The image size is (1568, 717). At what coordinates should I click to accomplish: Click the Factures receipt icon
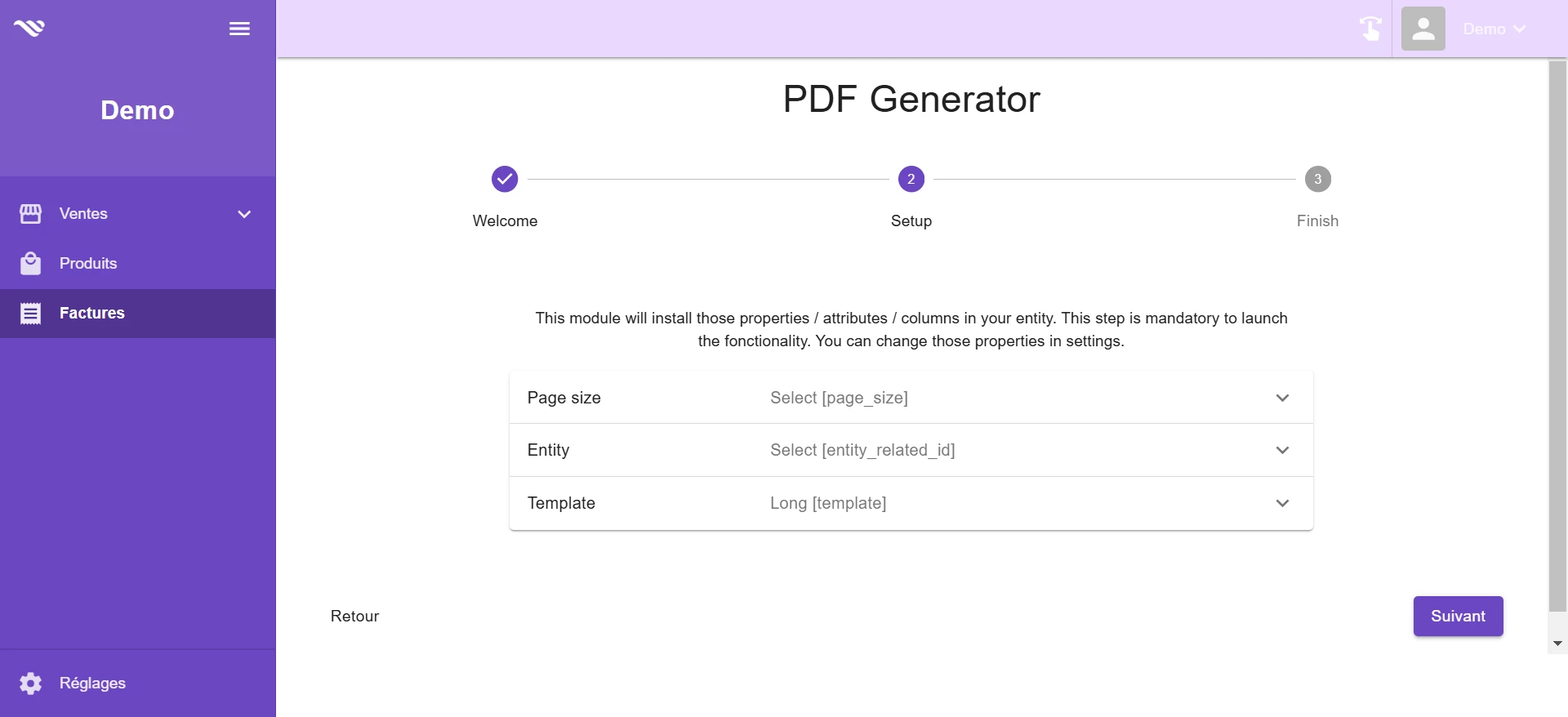point(30,314)
